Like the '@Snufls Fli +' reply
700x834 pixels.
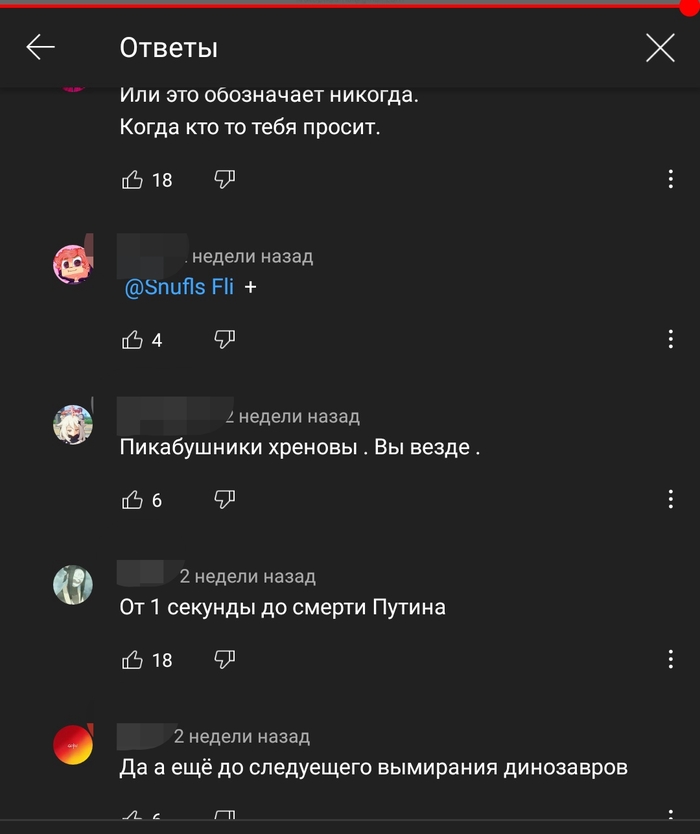(x=132, y=339)
